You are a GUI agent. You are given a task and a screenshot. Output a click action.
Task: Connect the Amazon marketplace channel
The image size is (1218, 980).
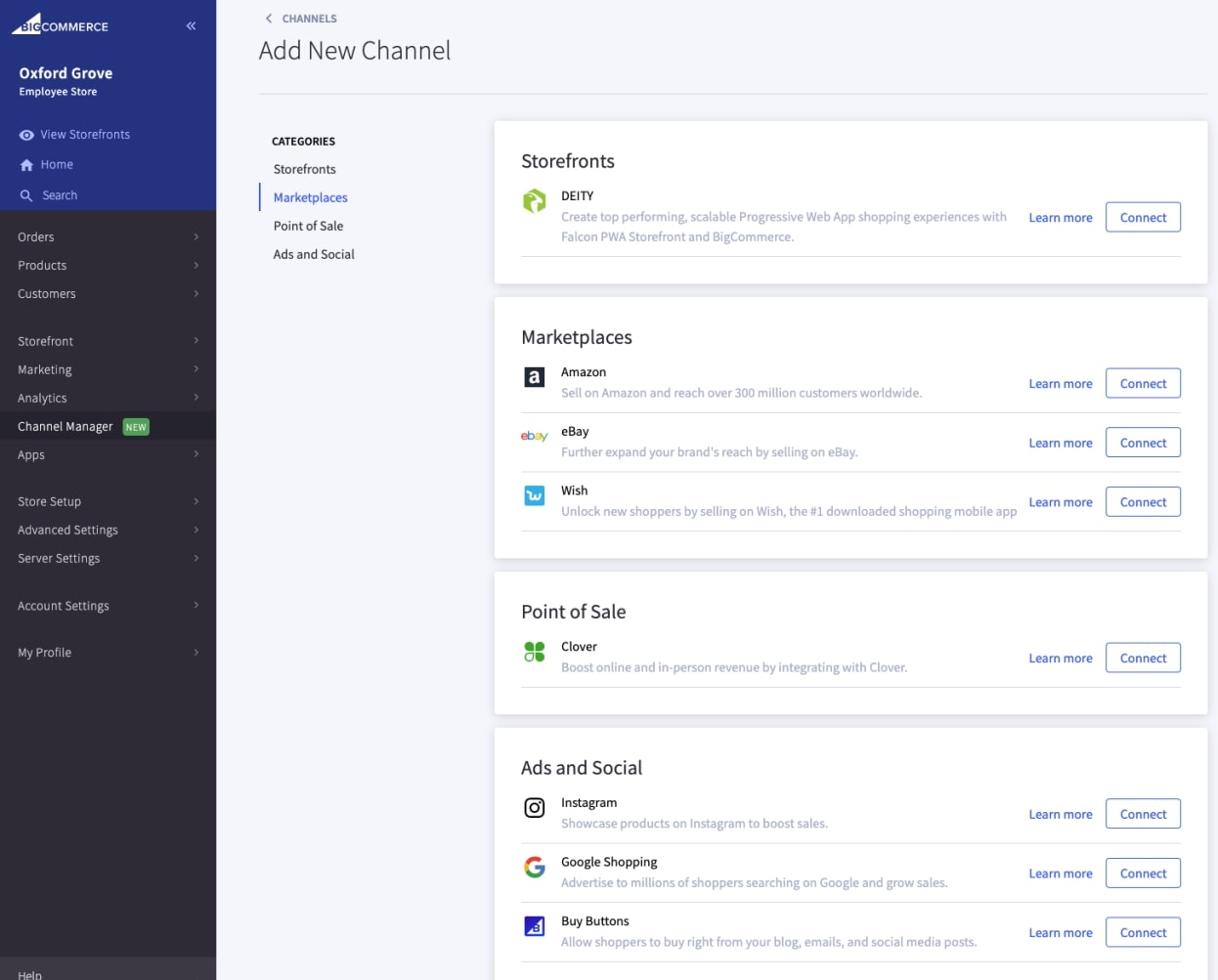click(1142, 384)
